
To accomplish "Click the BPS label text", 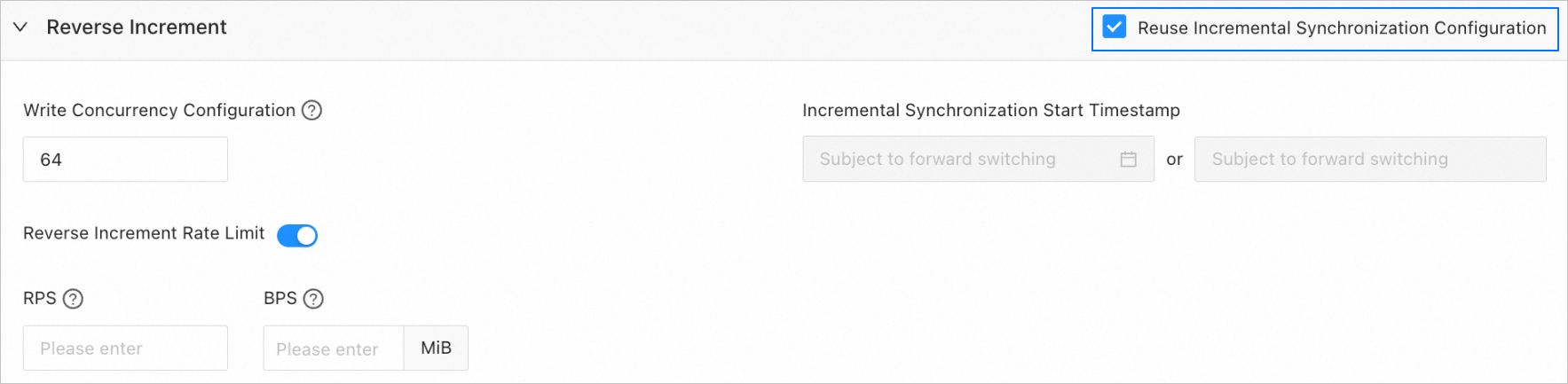I will pyautogui.click(x=280, y=298).
